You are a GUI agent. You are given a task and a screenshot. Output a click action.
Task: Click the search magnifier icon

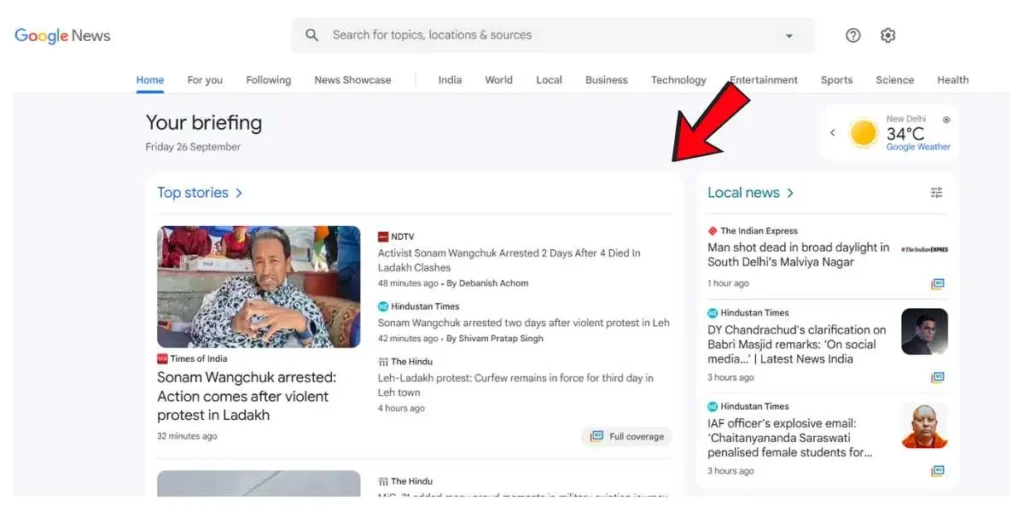tap(312, 35)
